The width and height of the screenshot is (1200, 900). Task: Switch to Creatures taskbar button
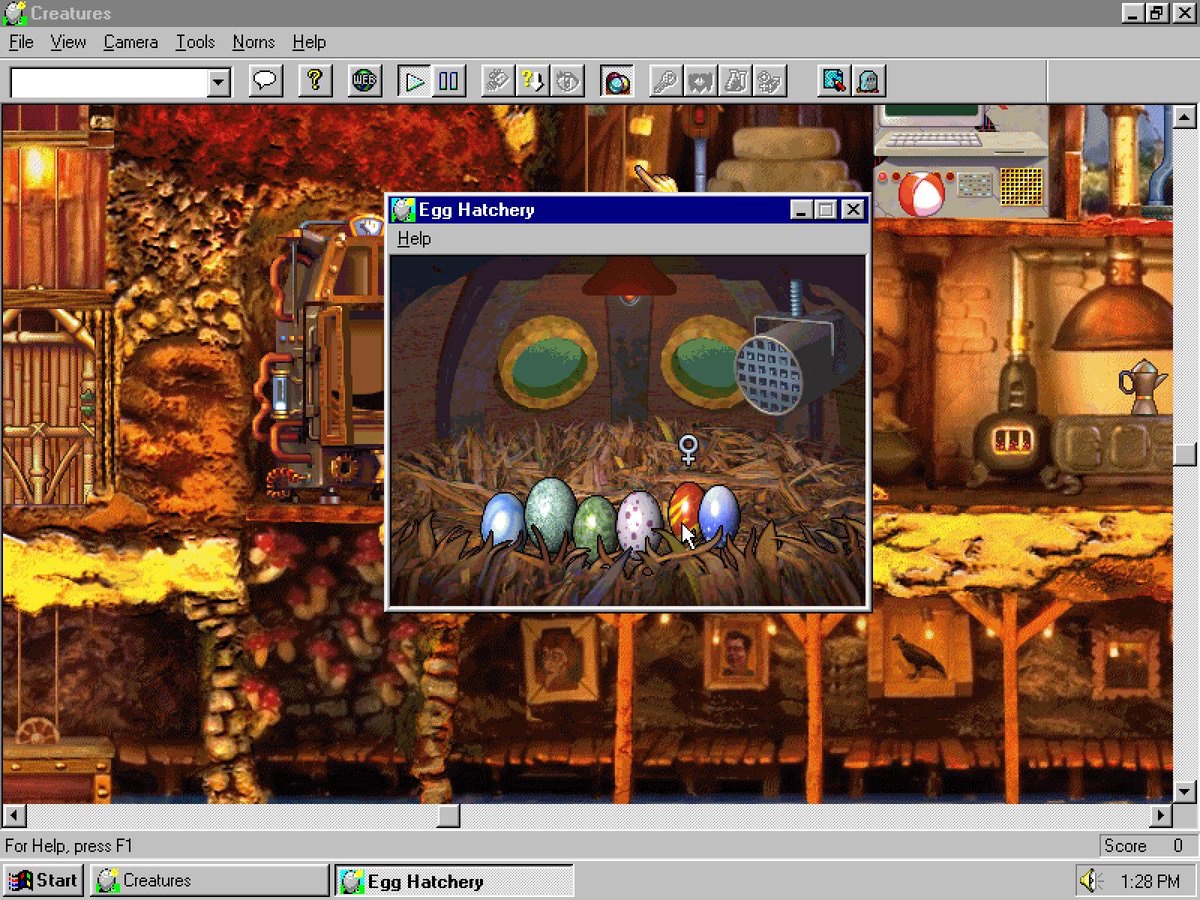(x=210, y=881)
